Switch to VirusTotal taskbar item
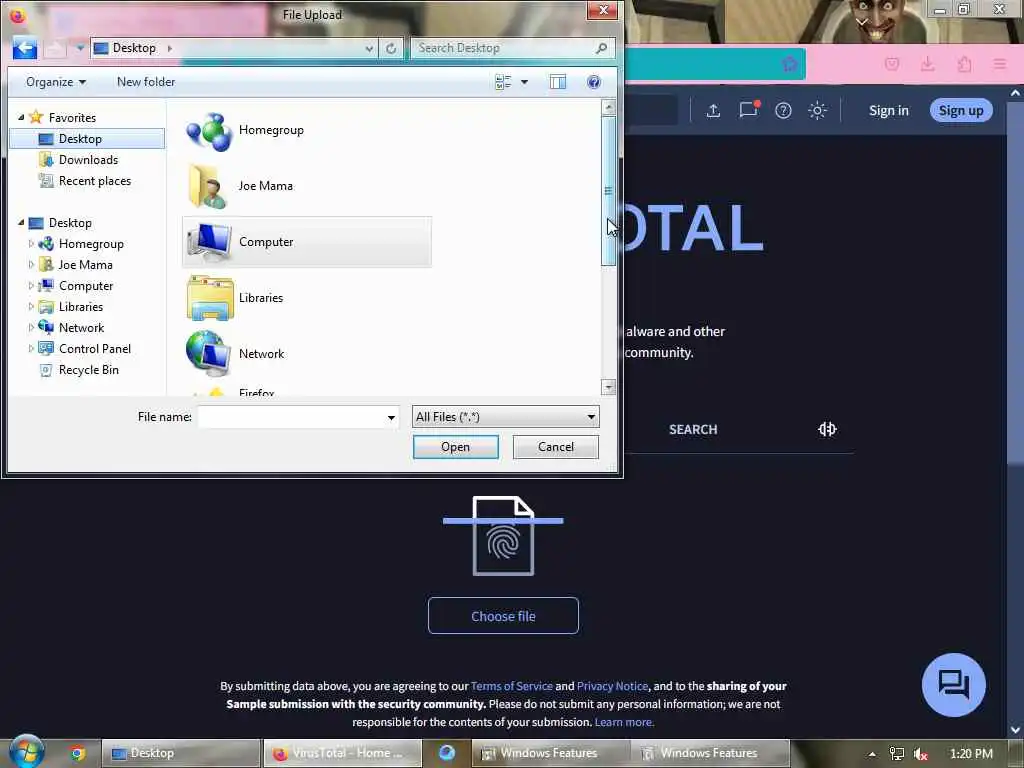This screenshot has width=1024, height=768. (341, 753)
